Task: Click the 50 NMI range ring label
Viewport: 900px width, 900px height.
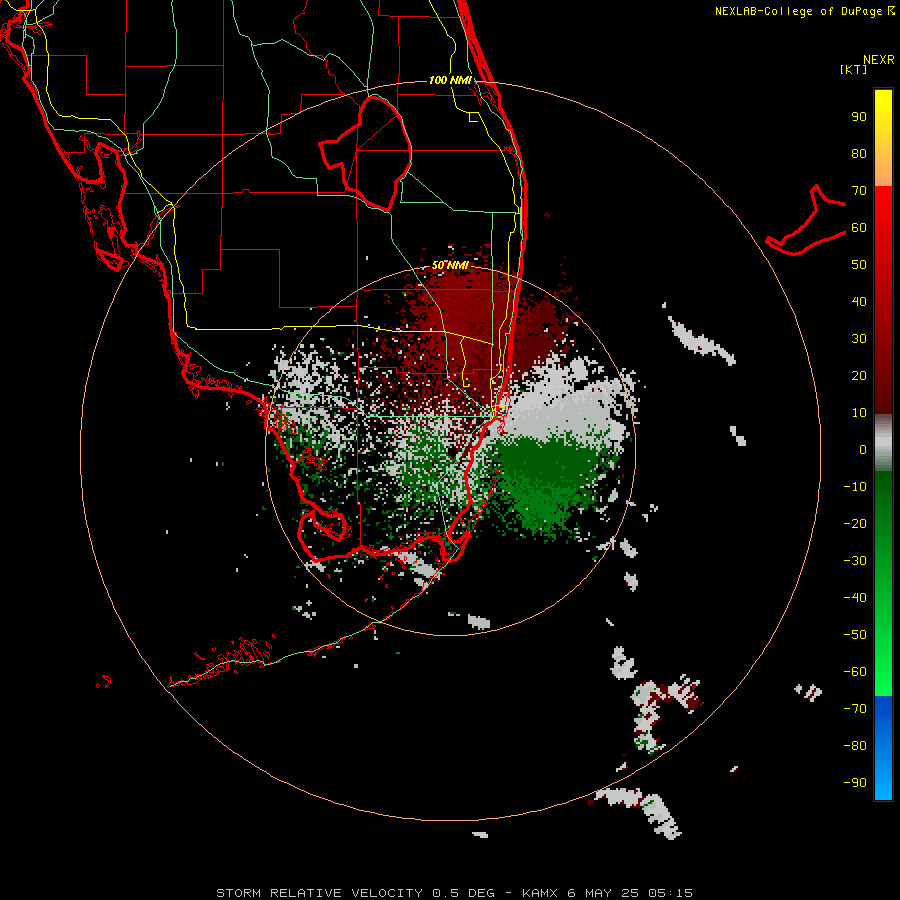Action: (x=451, y=265)
